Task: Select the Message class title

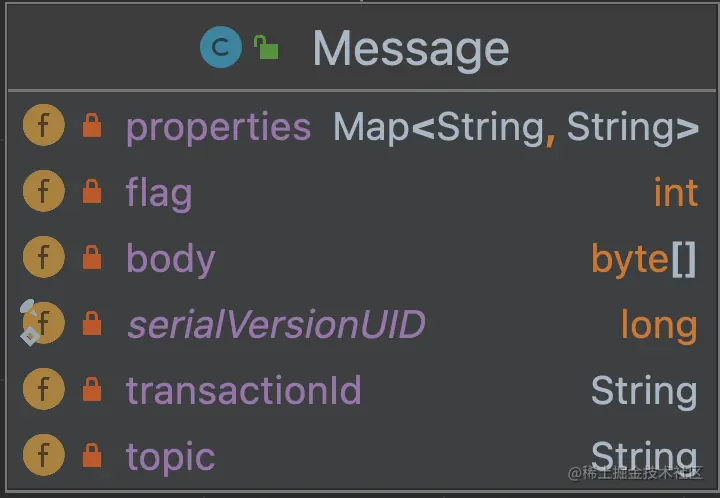Action: click(411, 48)
